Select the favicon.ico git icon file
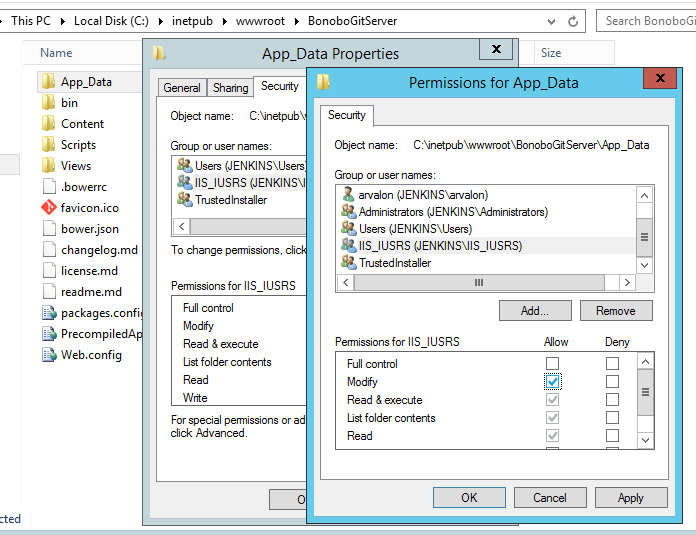The width and height of the screenshot is (696, 535). [x=49, y=207]
